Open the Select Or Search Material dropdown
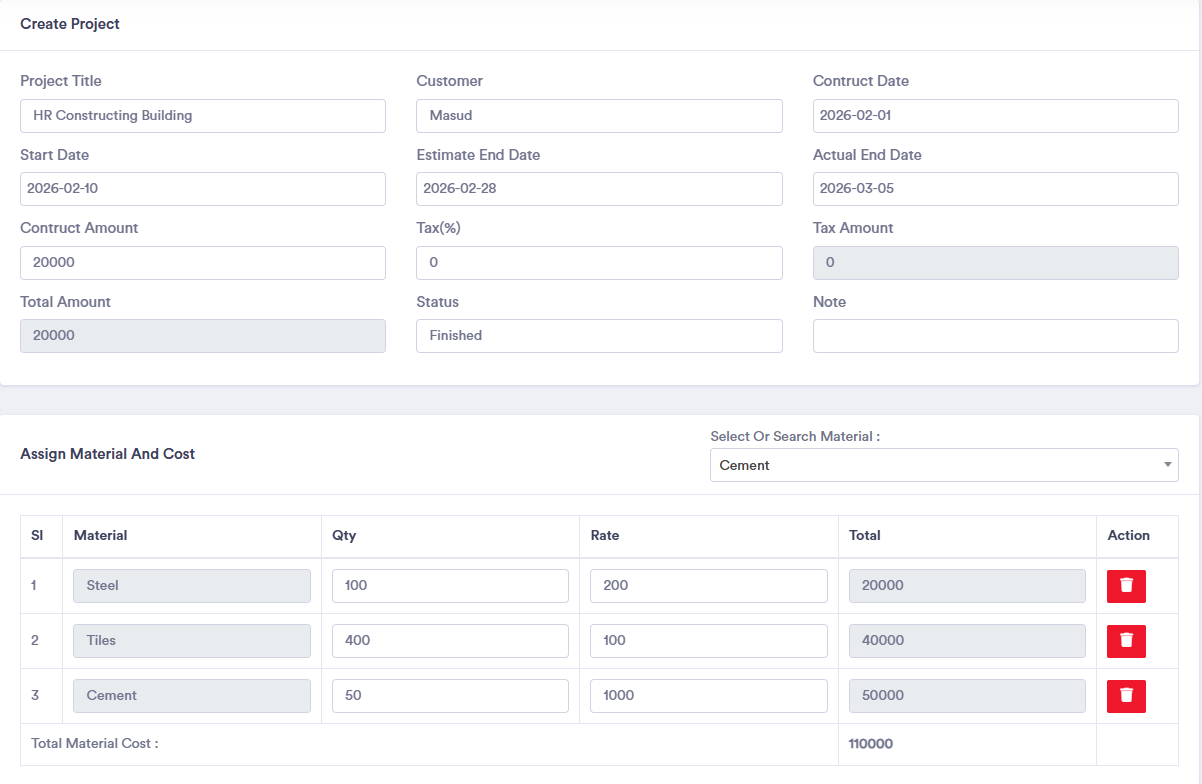1202x784 pixels. tap(943, 465)
